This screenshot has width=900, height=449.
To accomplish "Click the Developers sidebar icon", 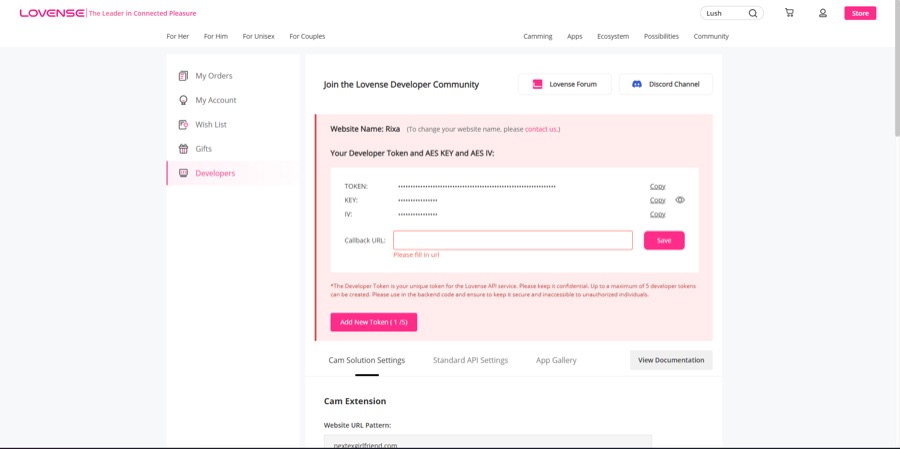I will (x=183, y=173).
